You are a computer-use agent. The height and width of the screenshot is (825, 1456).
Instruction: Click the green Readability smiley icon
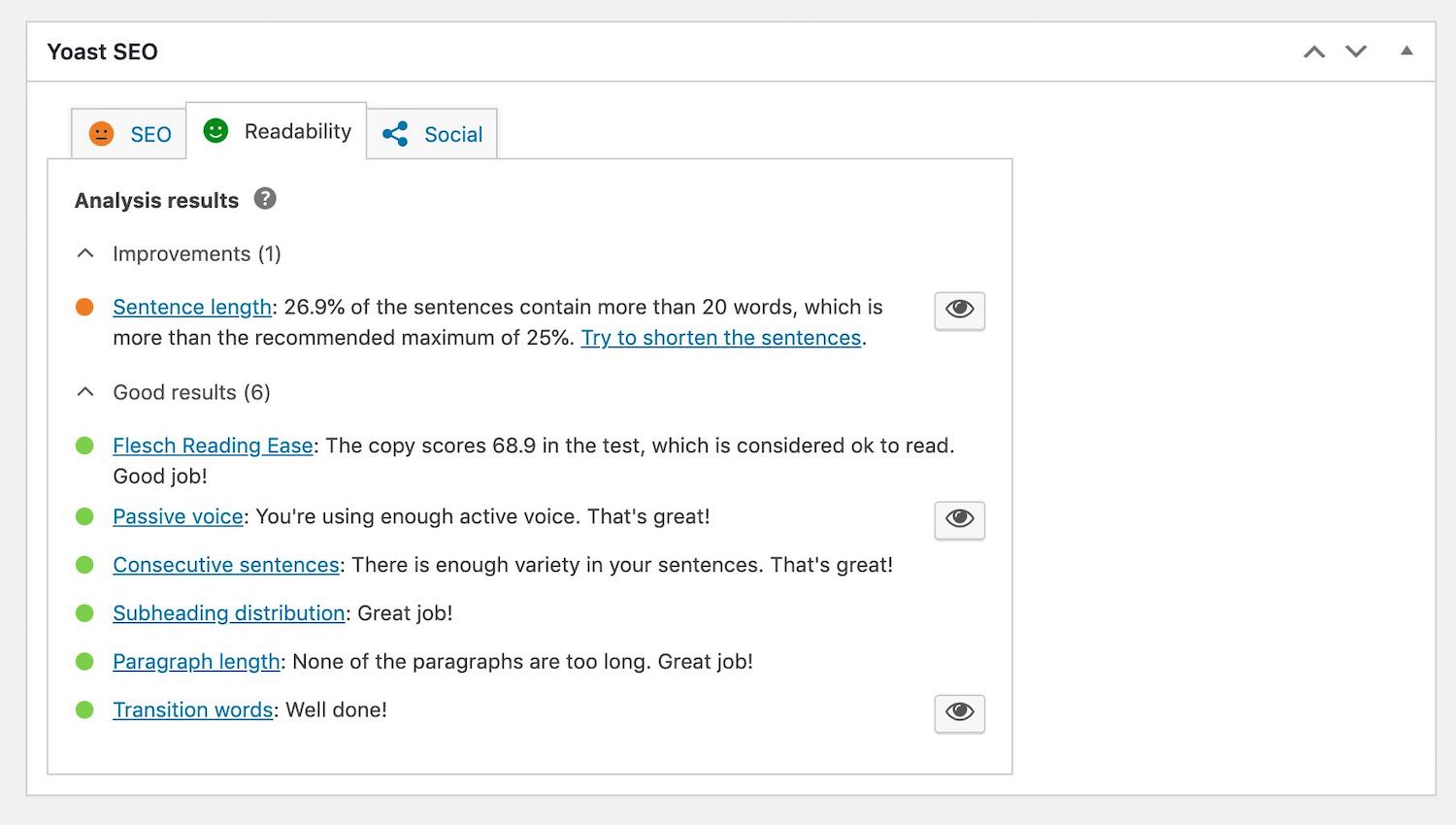tap(215, 131)
